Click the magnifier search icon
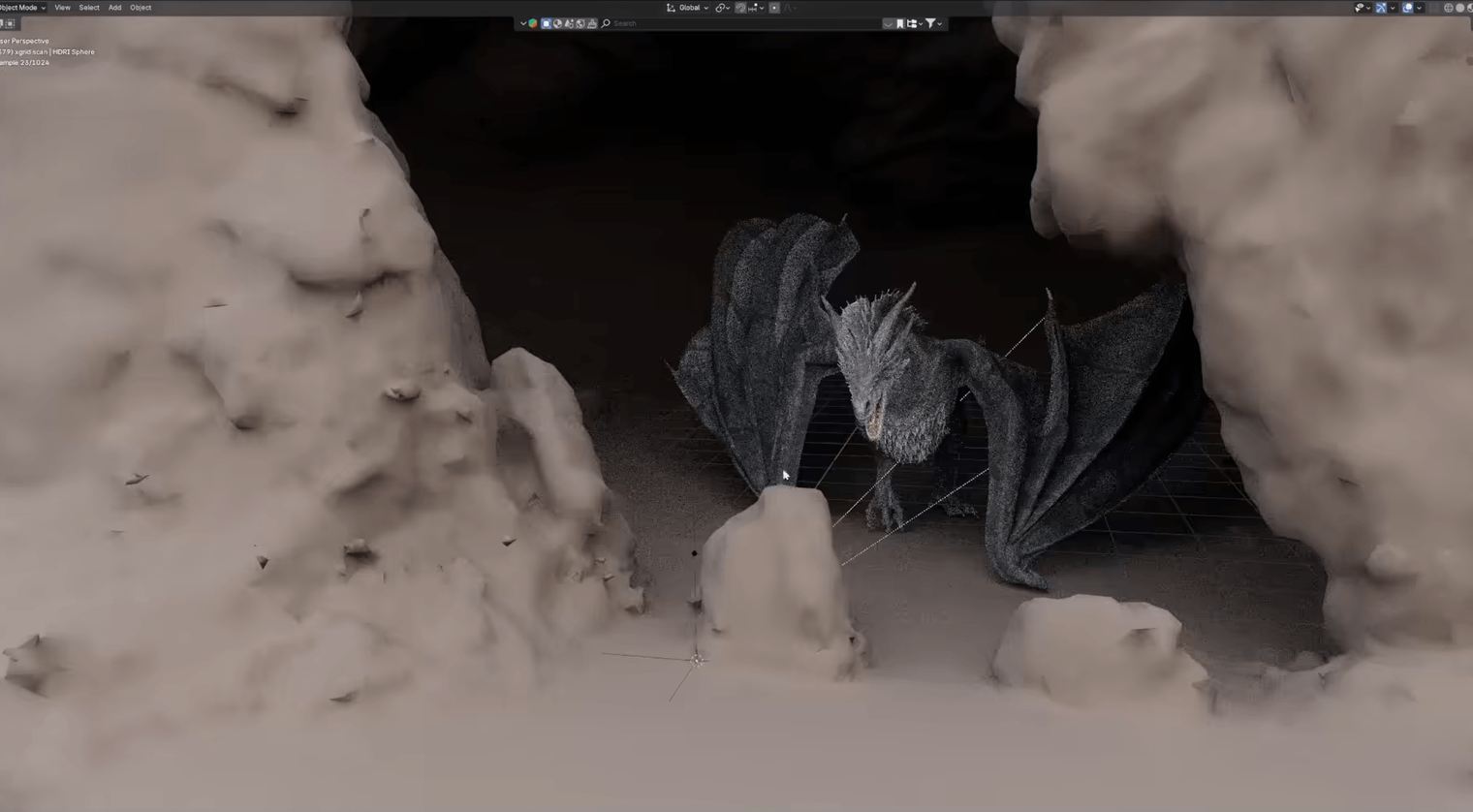 coord(607,23)
